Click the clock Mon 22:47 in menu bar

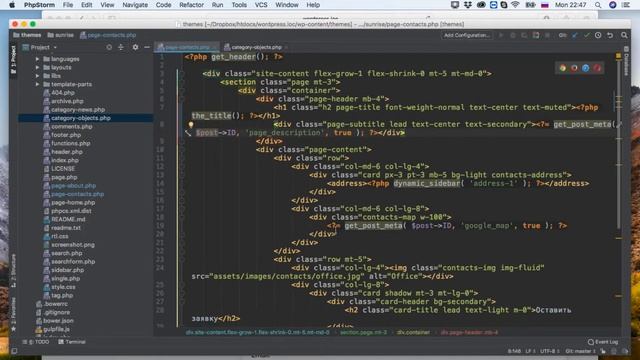pyautogui.click(x=570, y=5)
